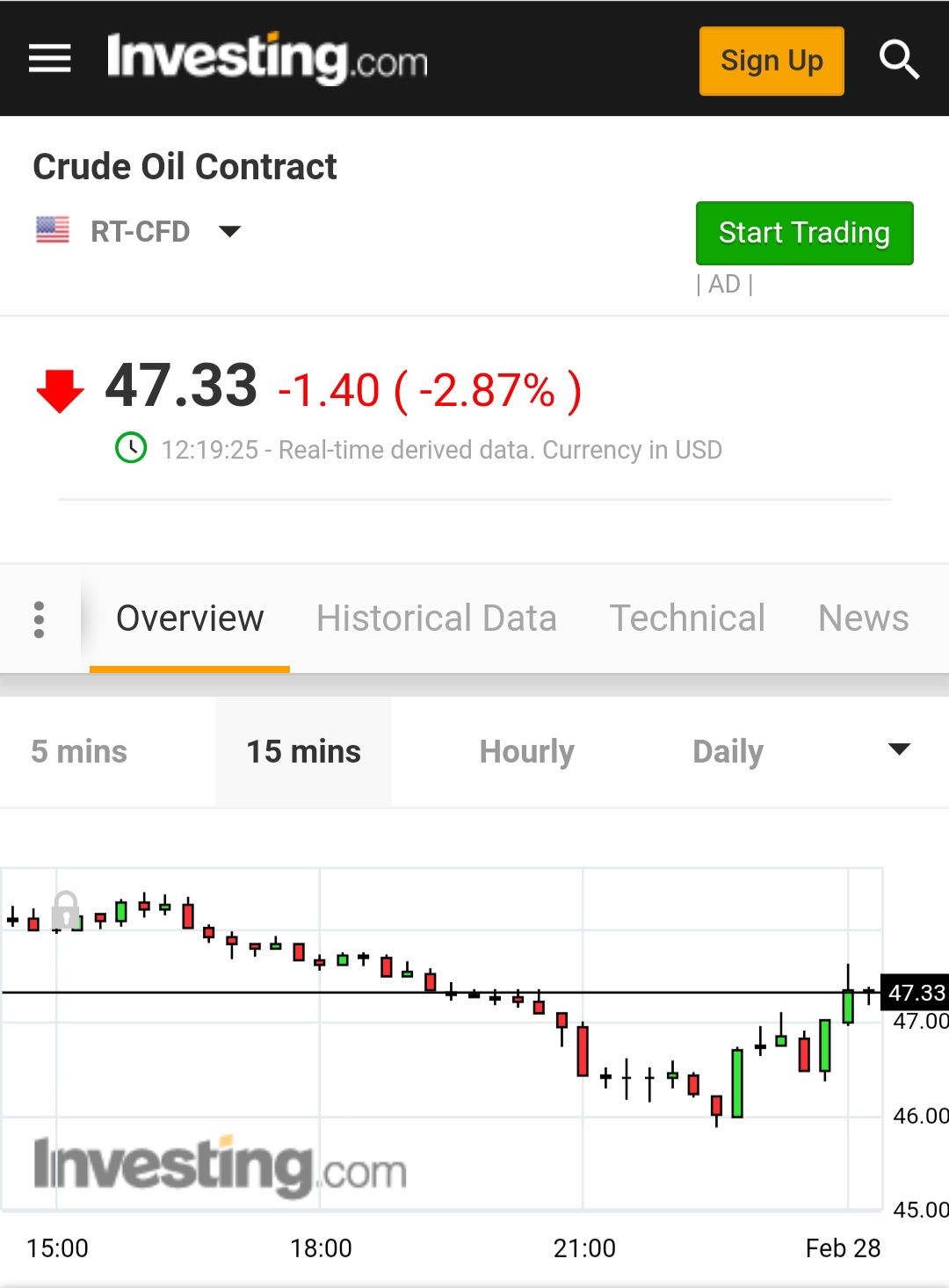Select the 15 mins interval
Screen dimensions: 949x1288
304,752
